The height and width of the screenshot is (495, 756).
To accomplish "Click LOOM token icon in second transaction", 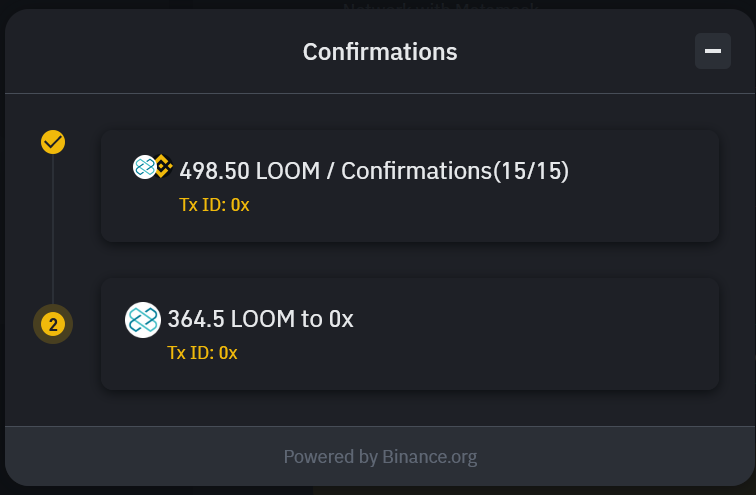I will 143,320.
